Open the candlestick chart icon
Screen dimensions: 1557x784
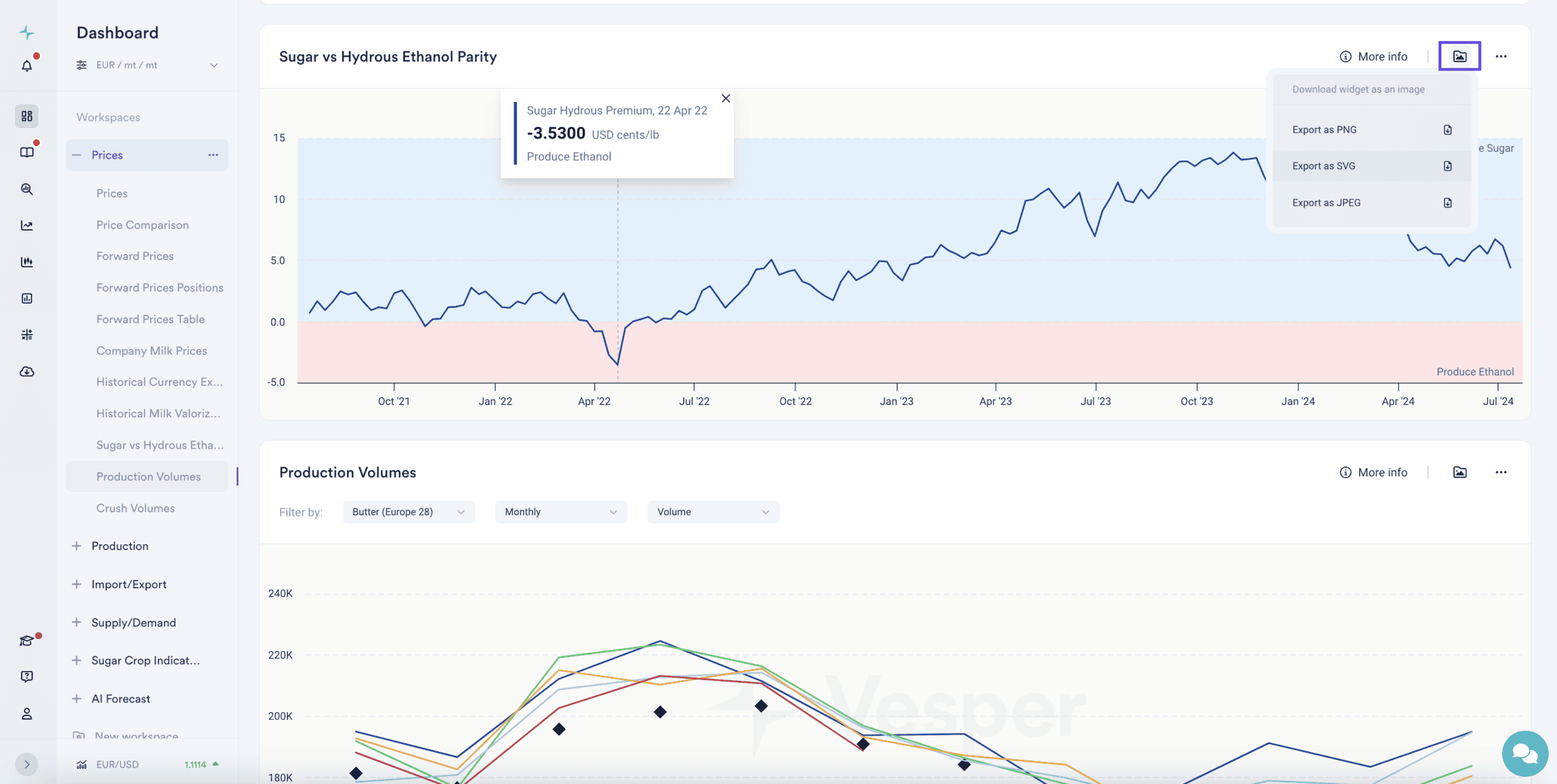(27, 262)
